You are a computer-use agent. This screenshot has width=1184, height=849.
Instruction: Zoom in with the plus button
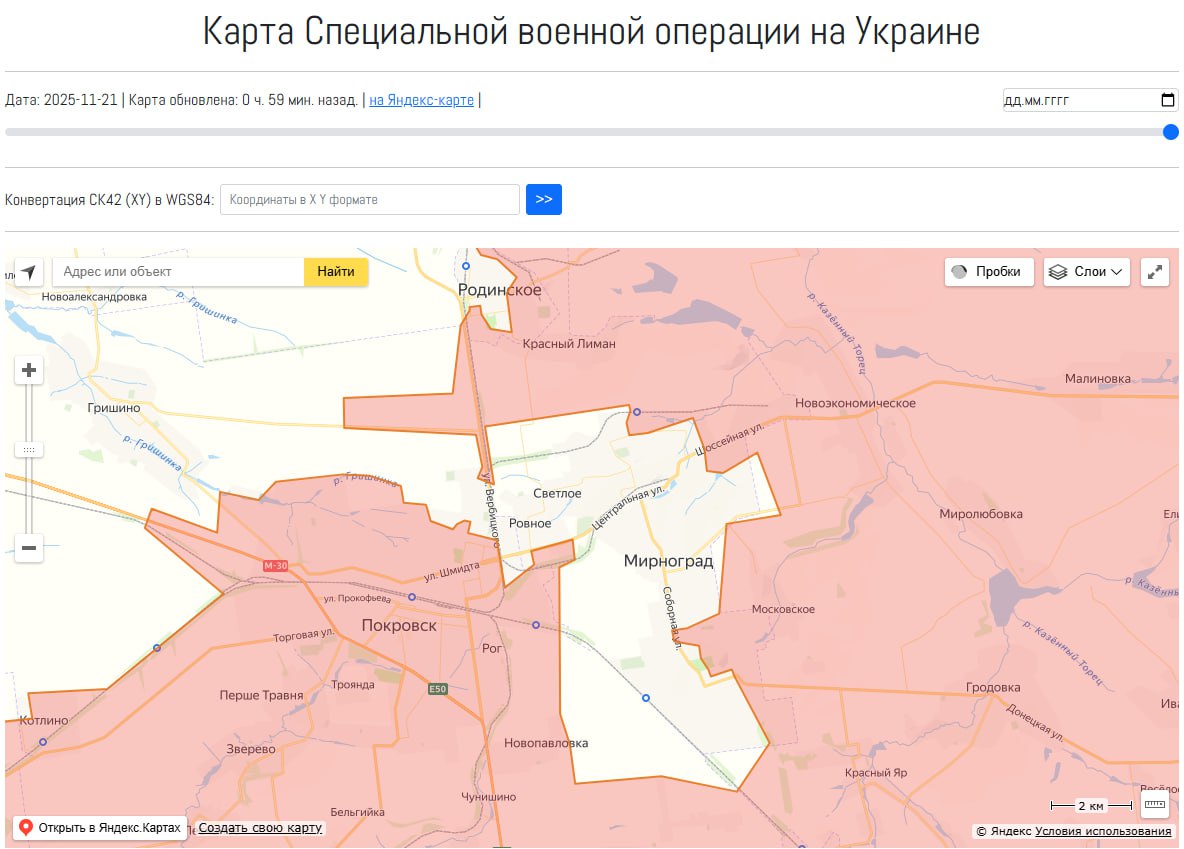coord(29,371)
